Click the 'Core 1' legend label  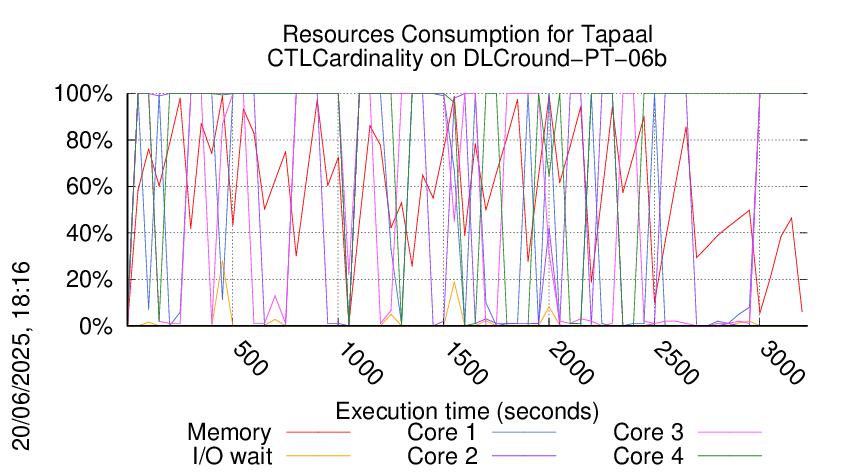click(441, 433)
